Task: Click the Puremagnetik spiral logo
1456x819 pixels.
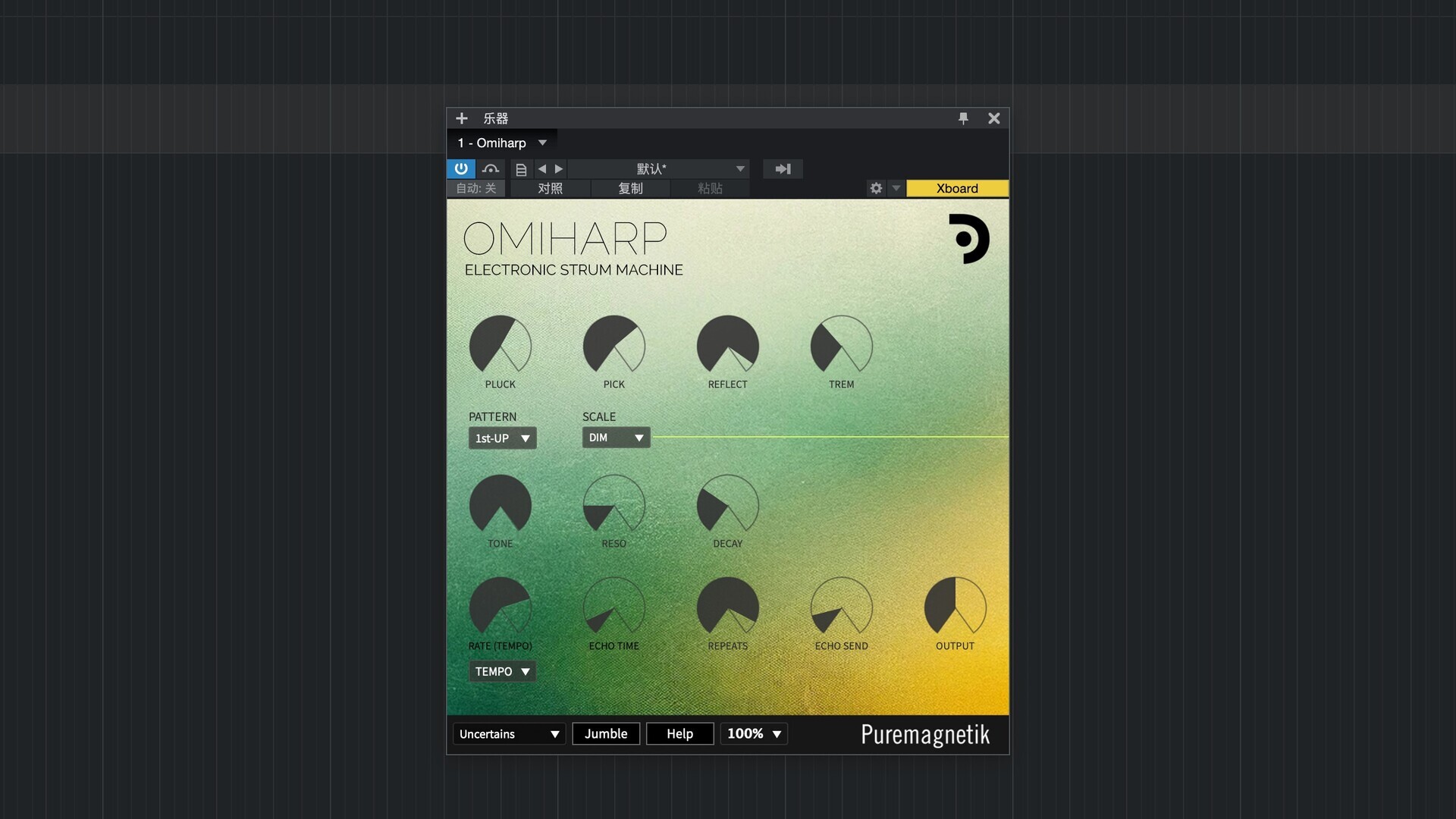Action: click(968, 239)
